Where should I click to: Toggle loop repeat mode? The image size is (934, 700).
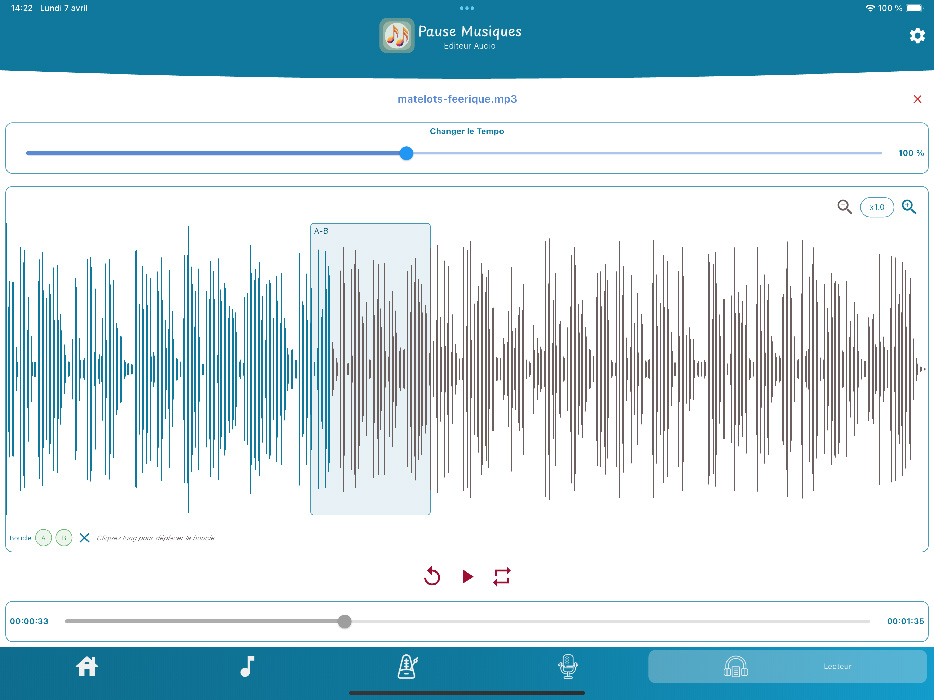click(x=502, y=576)
